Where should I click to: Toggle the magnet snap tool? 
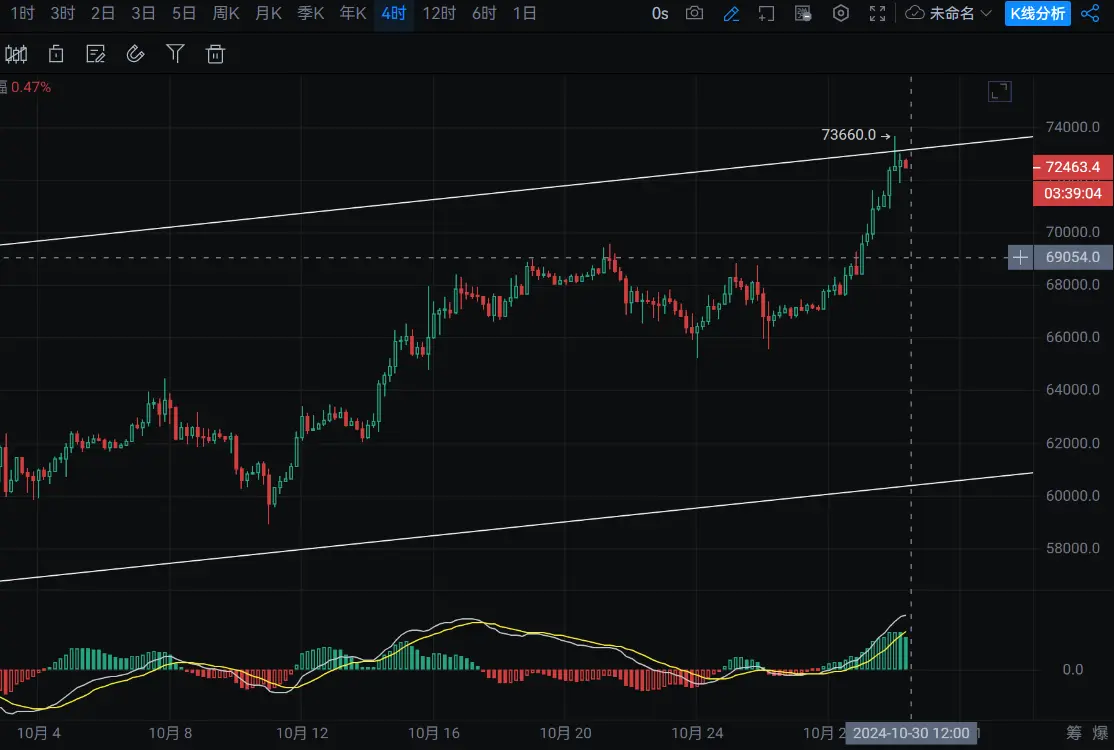pos(135,54)
